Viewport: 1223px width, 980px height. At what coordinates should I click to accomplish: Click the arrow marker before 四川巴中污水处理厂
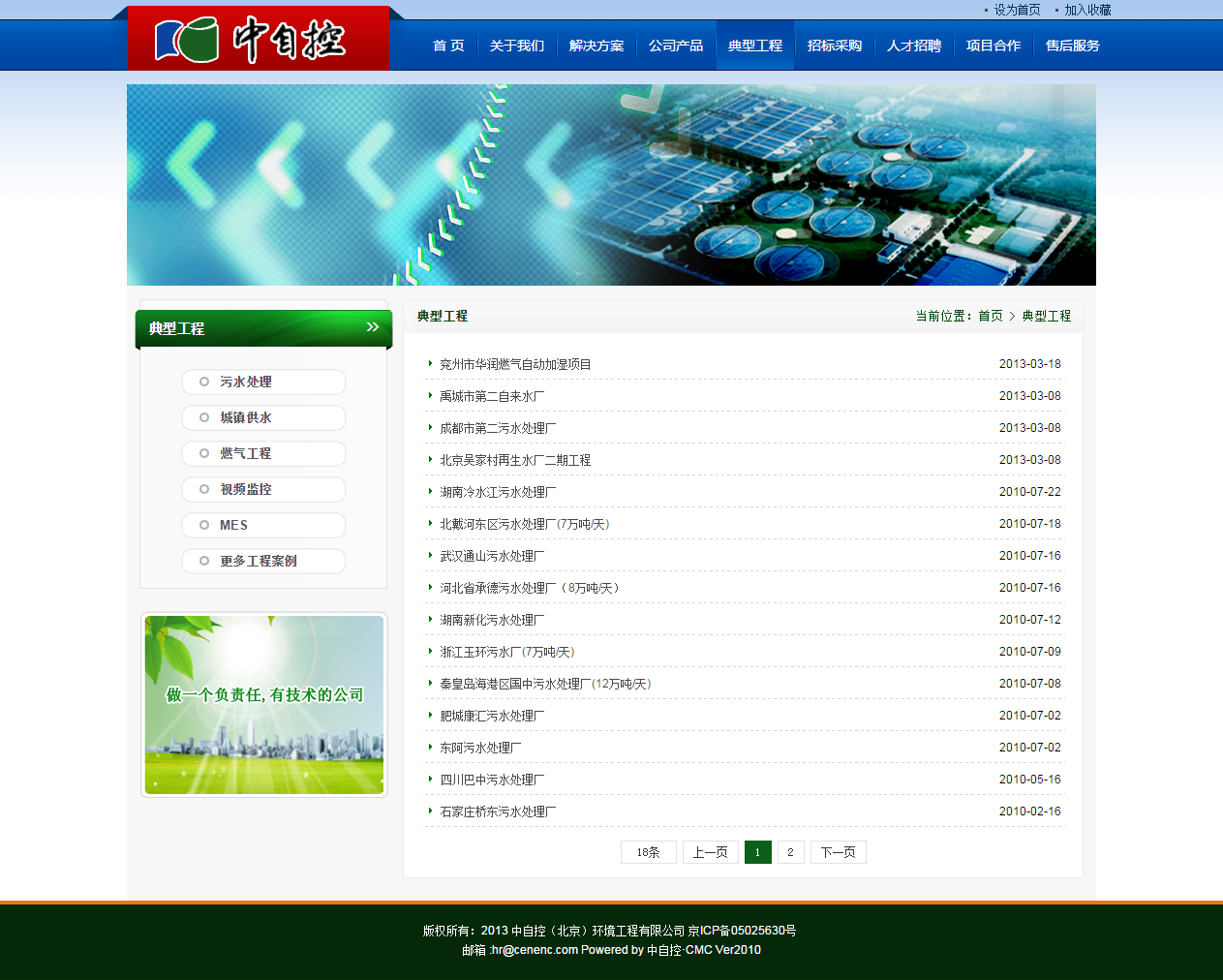coord(429,779)
